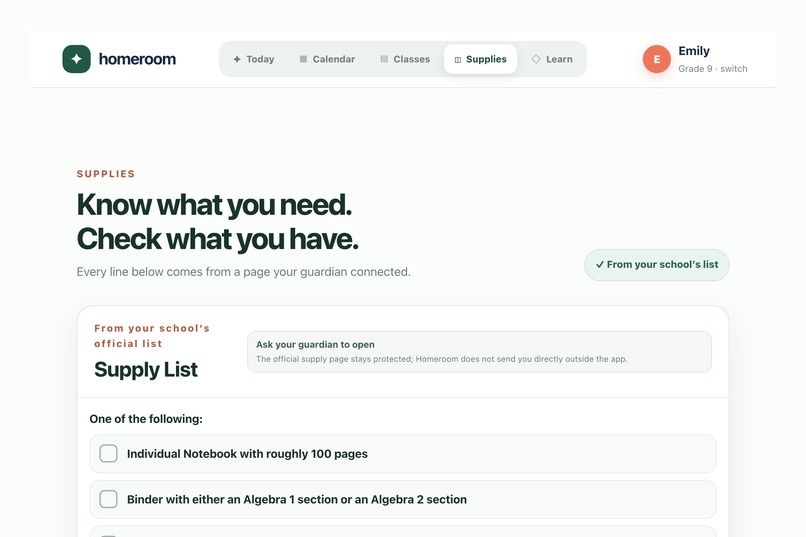The image size is (806, 537).
Task: Switch to the Calendar tab
Action: tap(327, 59)
